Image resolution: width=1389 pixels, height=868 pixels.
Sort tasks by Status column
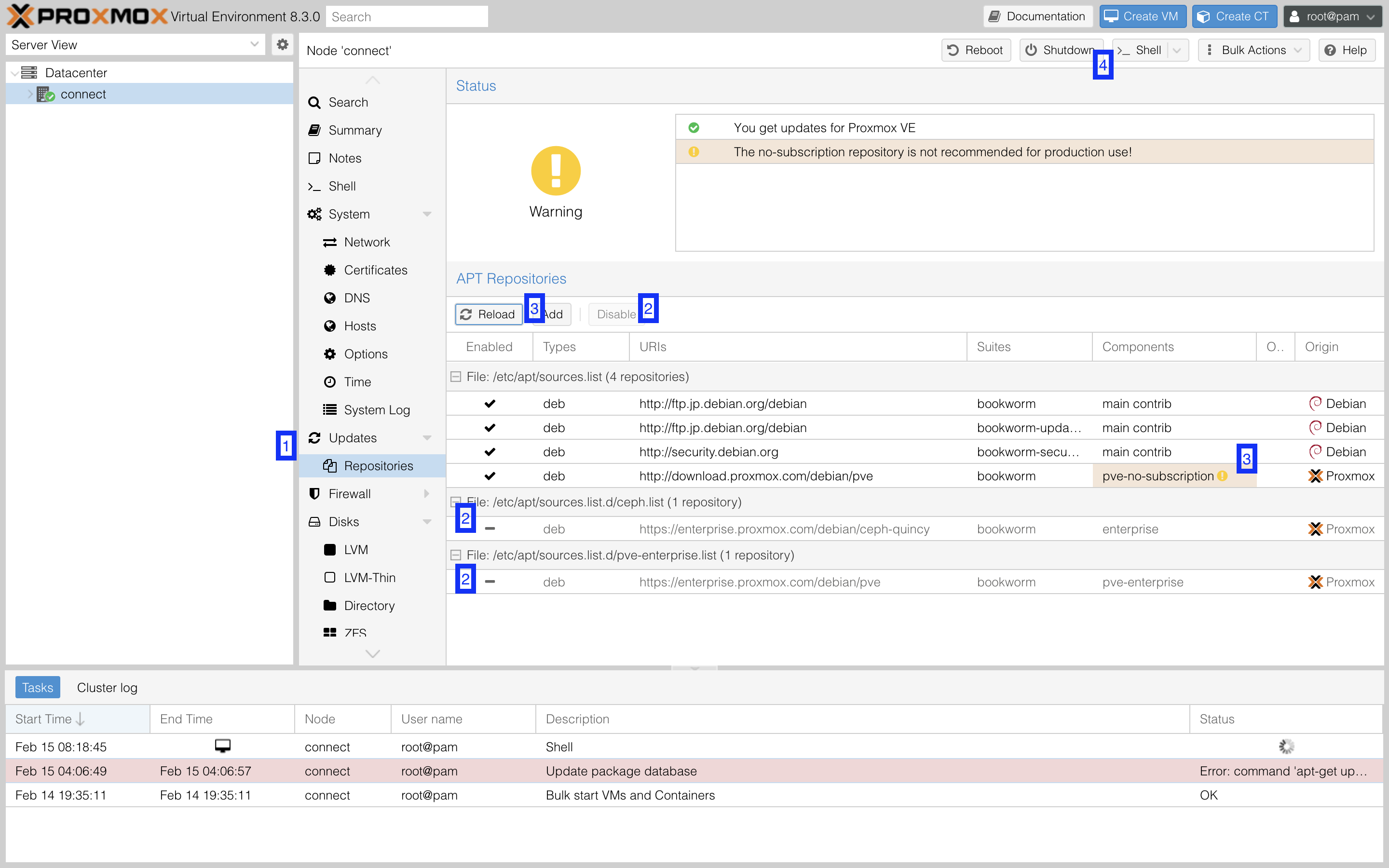point(1286,719)
